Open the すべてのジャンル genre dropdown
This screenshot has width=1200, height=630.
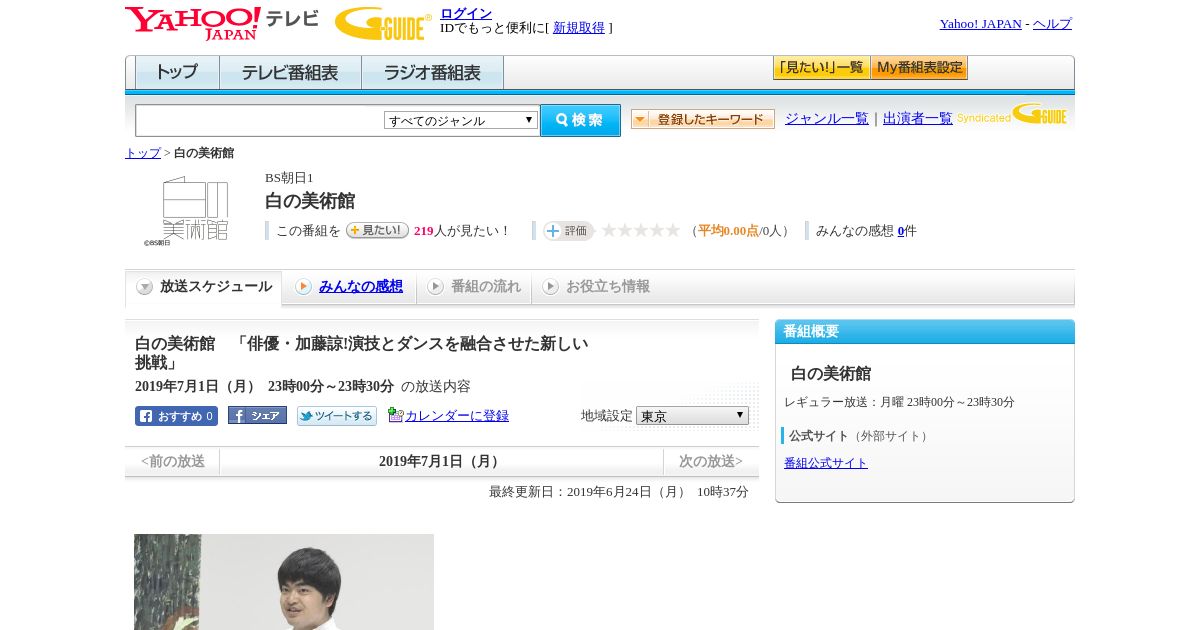click(461, 120)
